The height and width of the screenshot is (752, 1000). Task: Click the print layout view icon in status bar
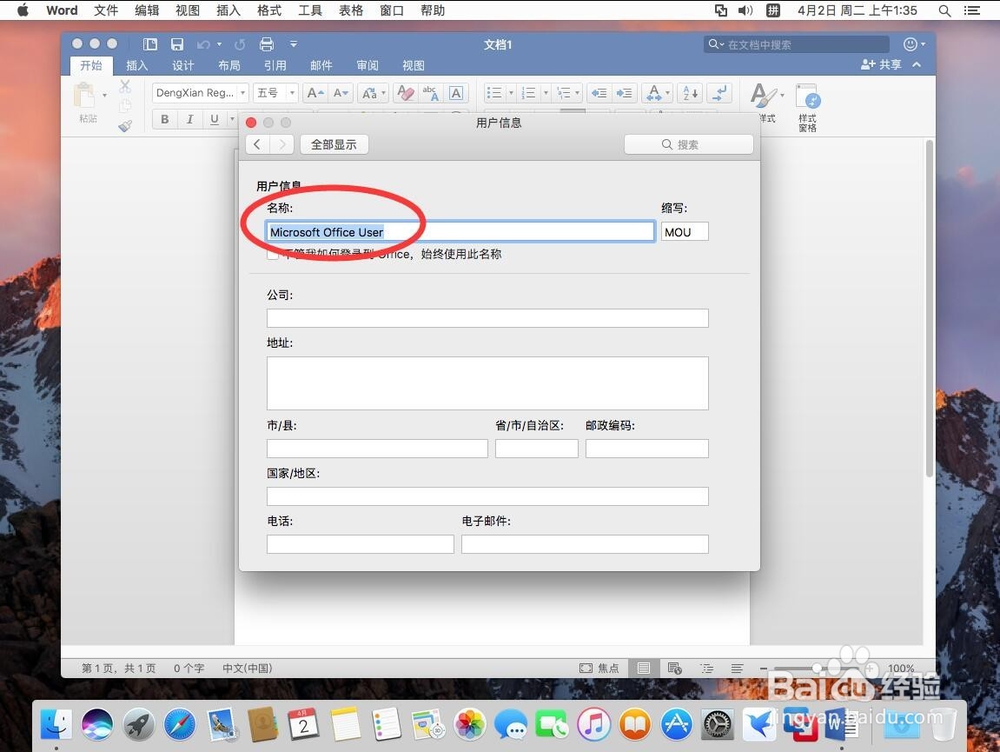pos(643,668)
